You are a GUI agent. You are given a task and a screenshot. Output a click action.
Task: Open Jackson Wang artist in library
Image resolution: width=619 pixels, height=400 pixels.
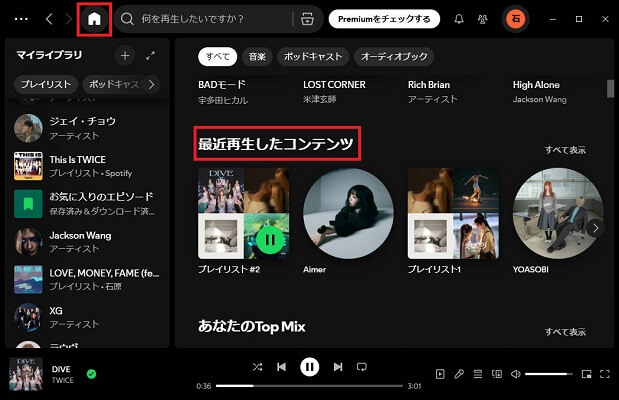87,242
